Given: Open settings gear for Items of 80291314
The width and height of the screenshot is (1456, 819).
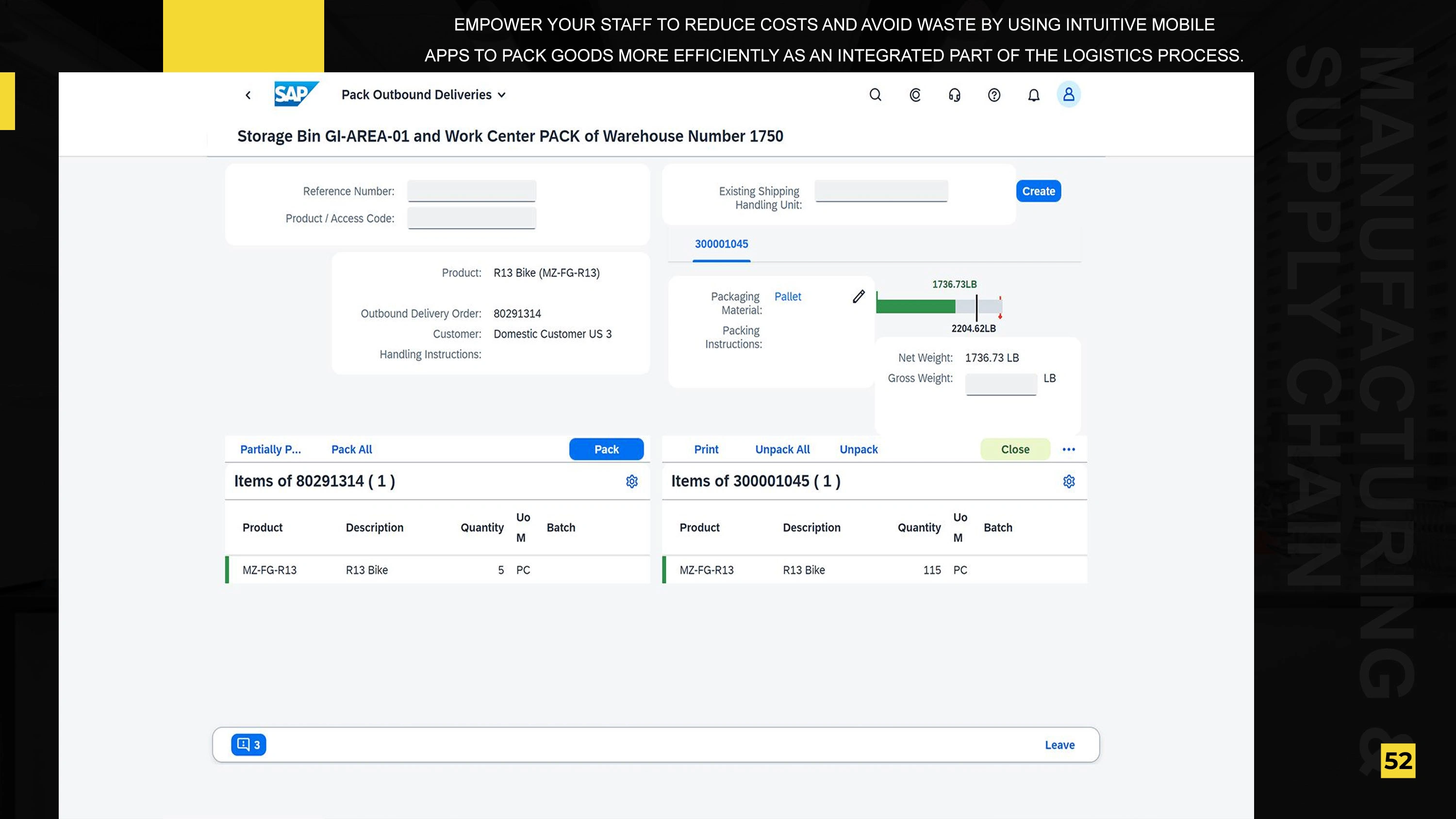Looking at the screenshot, I should tap(632, 482).
